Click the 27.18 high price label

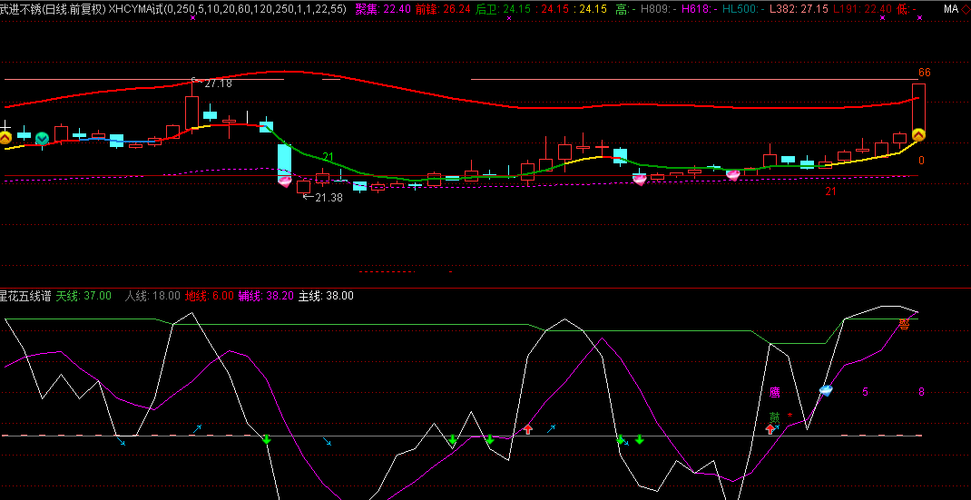coord(218,83)
